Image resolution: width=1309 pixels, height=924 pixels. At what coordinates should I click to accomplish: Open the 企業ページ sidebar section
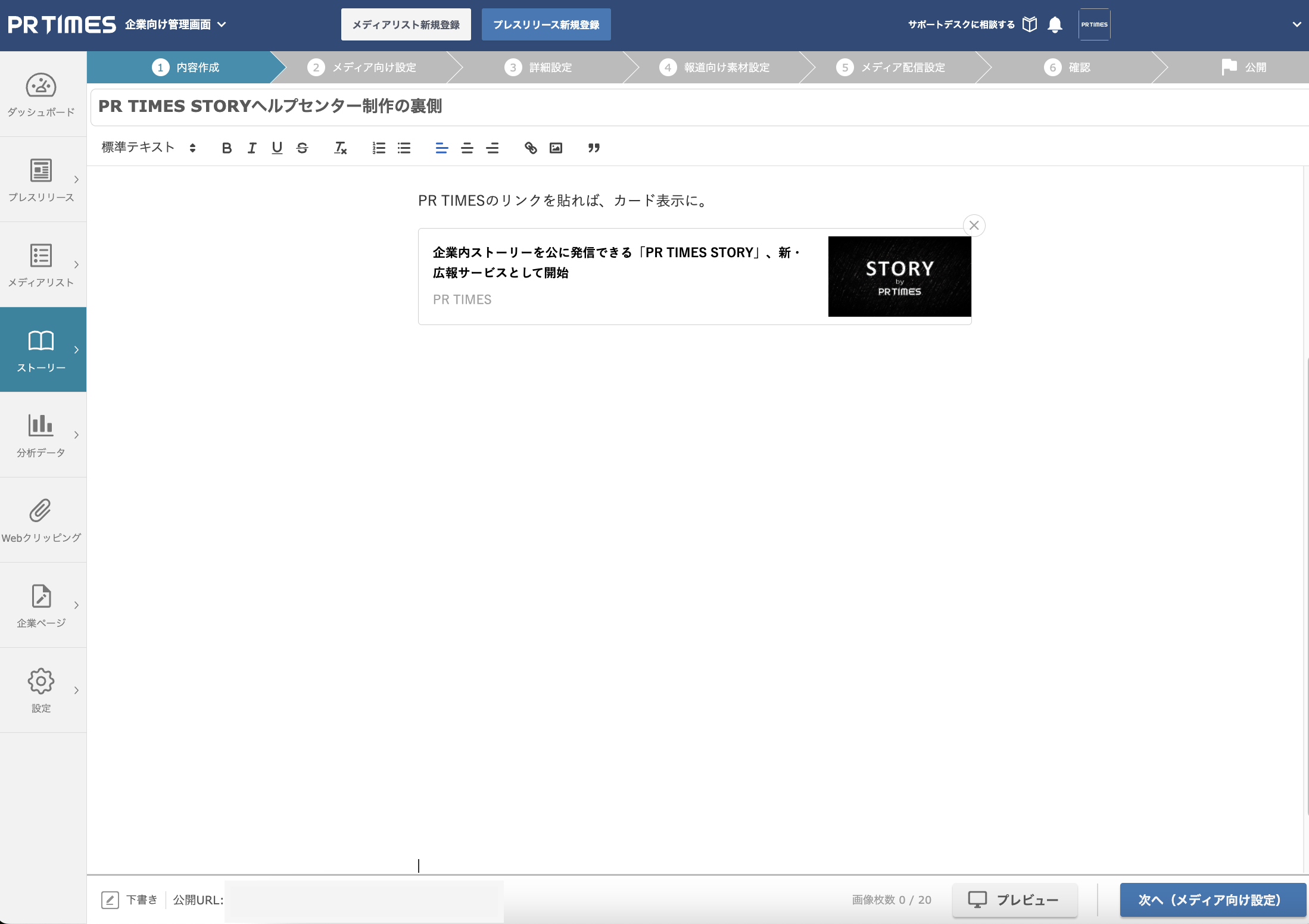41,605
